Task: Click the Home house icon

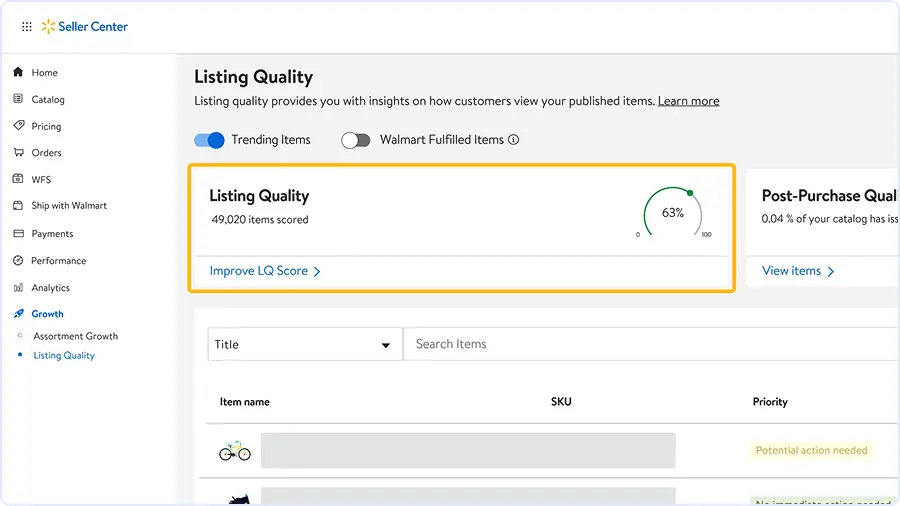Action: point(18,72)
